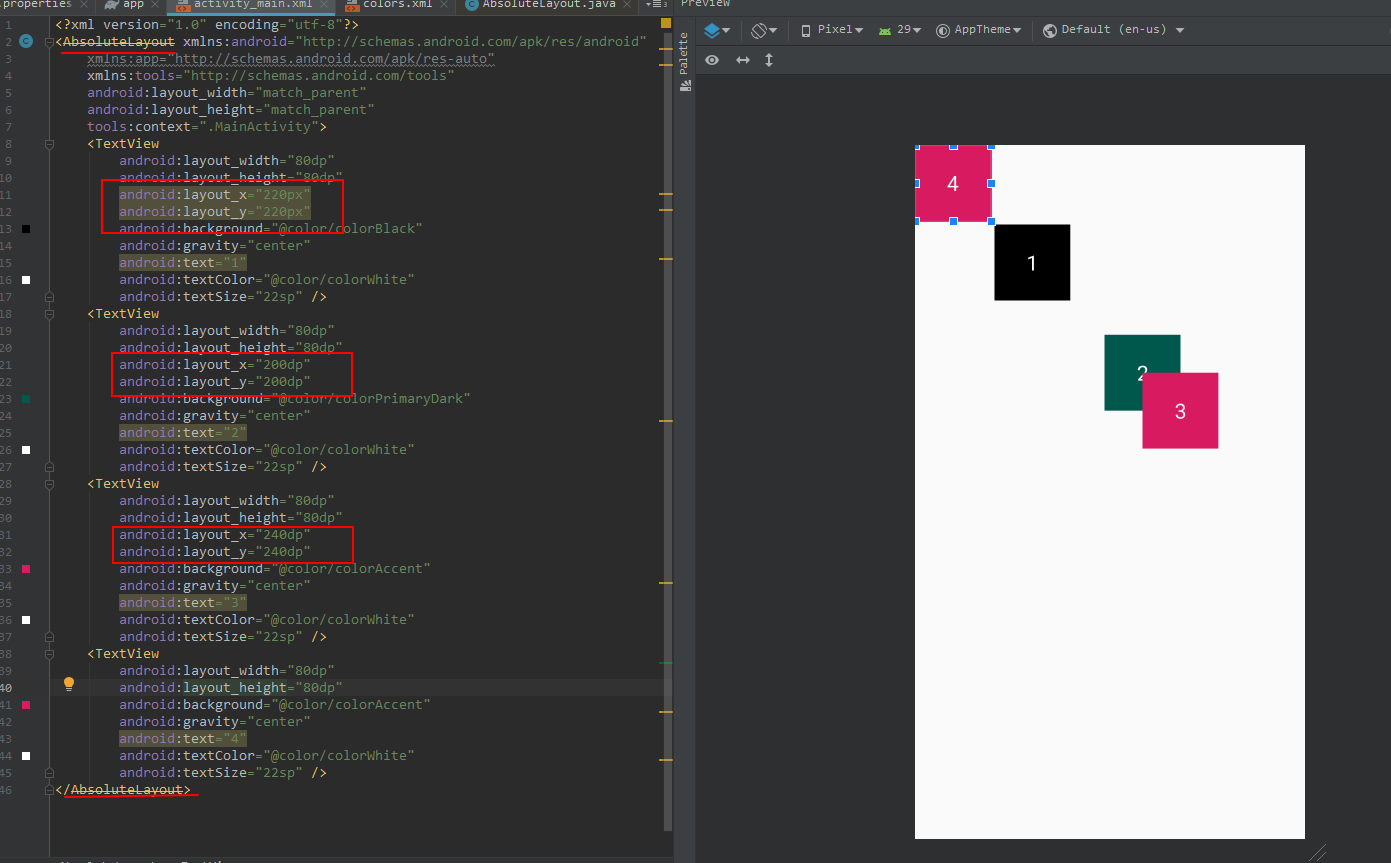Click the vertical expand arrow icon
The image size is (1391, 863).
click(769, 60)
